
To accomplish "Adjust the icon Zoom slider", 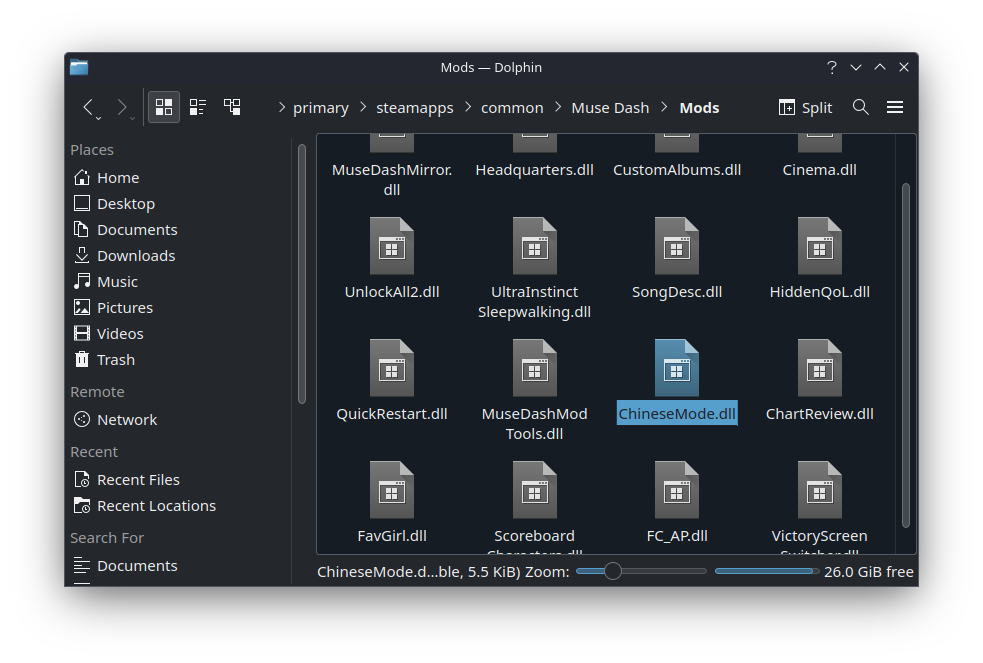I will (x=641, y=571).
